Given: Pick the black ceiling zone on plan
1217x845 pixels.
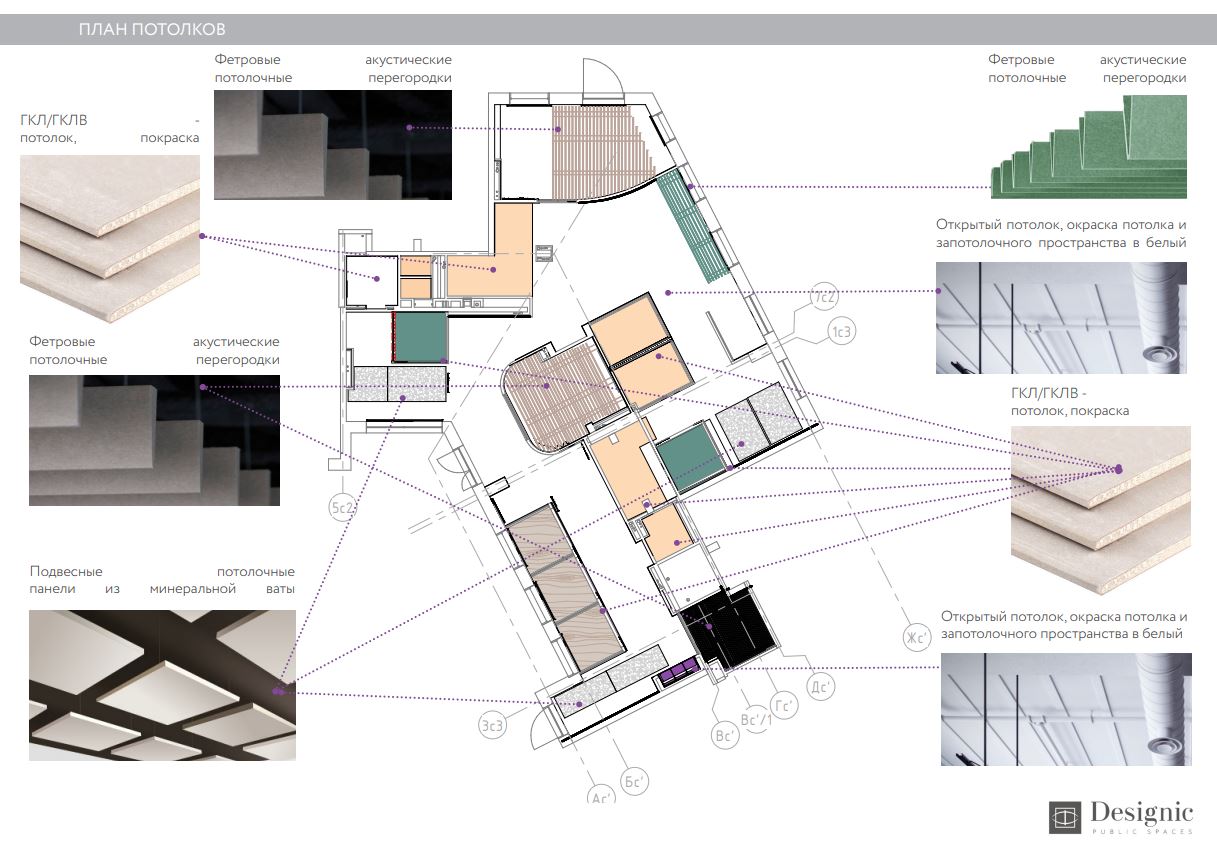Looking at the screenshot, I should (728, 626).
